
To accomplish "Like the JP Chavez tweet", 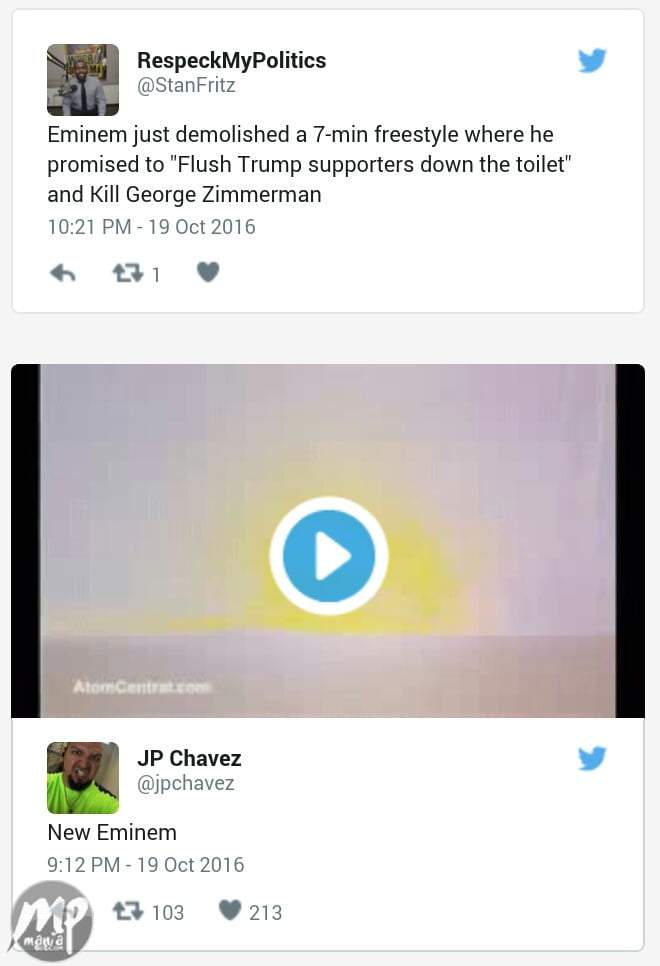I will [230, 910].
